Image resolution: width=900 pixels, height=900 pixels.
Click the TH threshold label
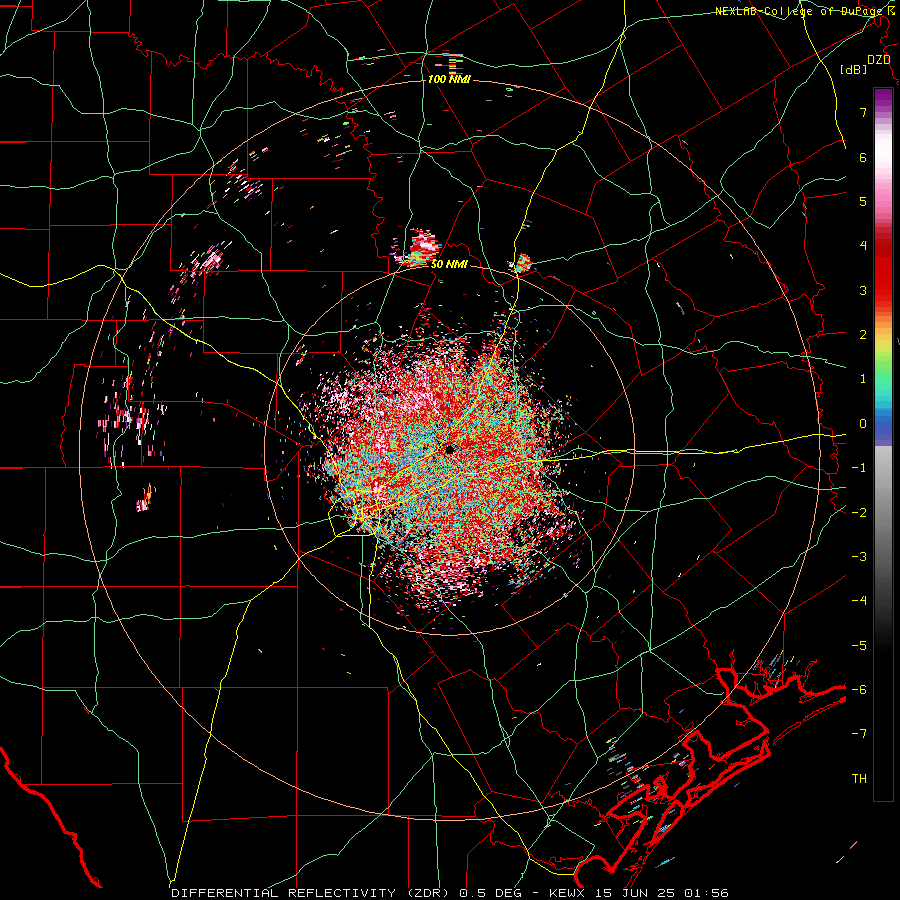point(859,779)
